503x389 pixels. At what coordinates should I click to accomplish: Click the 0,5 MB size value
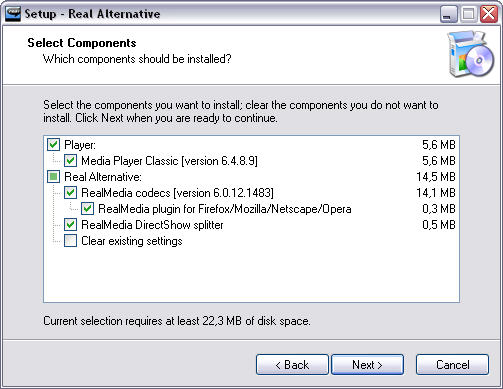click(439, 225)
